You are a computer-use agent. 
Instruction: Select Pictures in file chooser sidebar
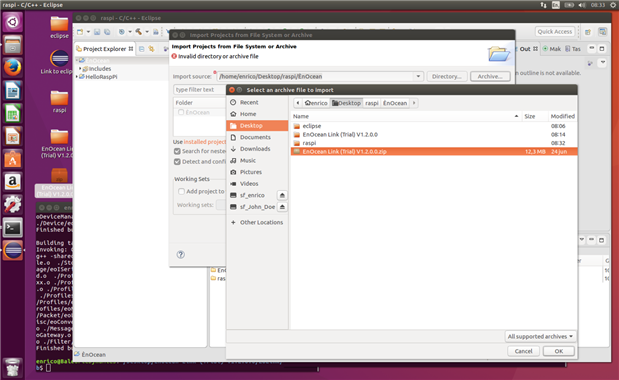pyautogui.click(x=257, y=172)
